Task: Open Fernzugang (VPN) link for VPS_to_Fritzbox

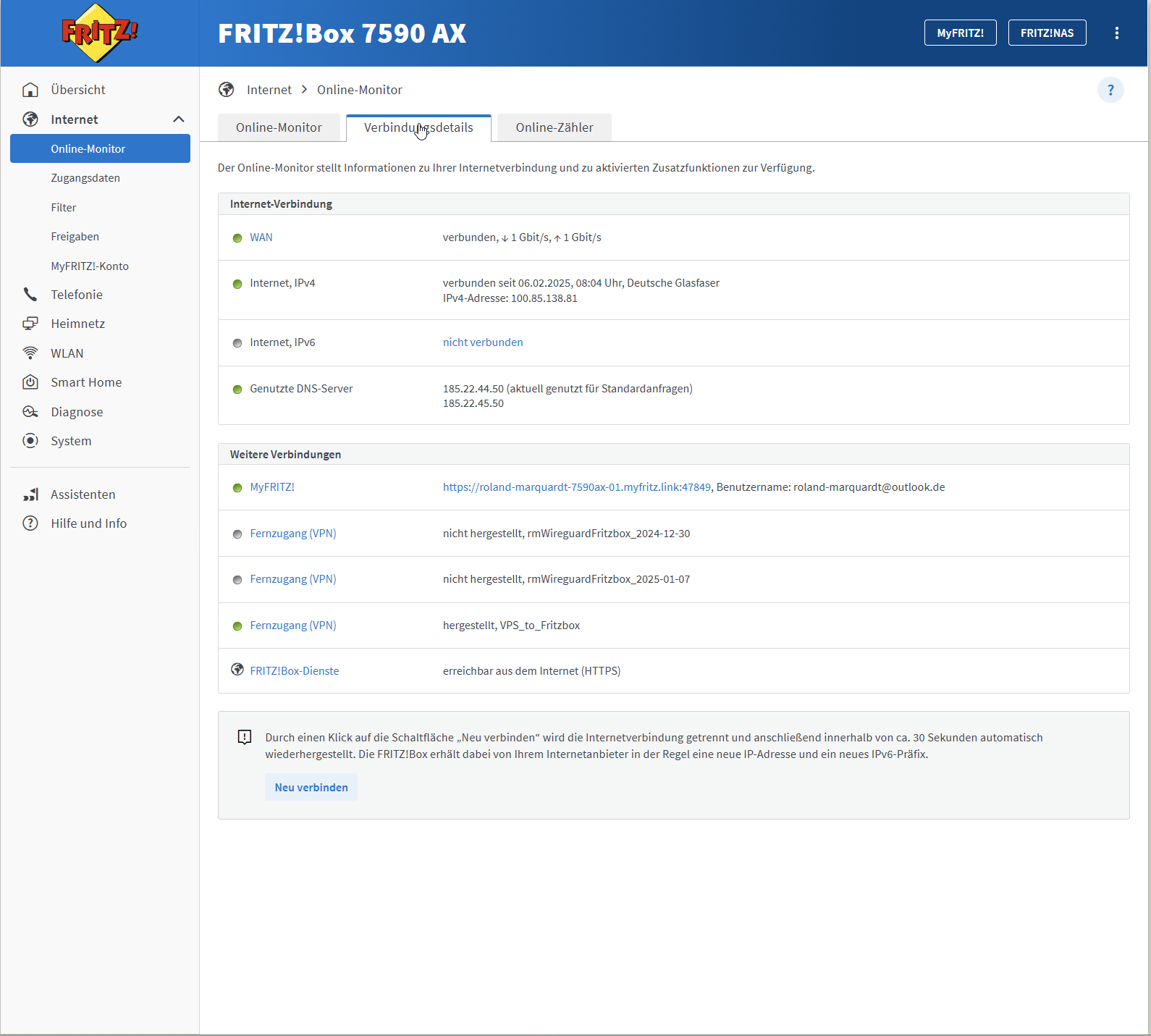Action: click(293, 626)
